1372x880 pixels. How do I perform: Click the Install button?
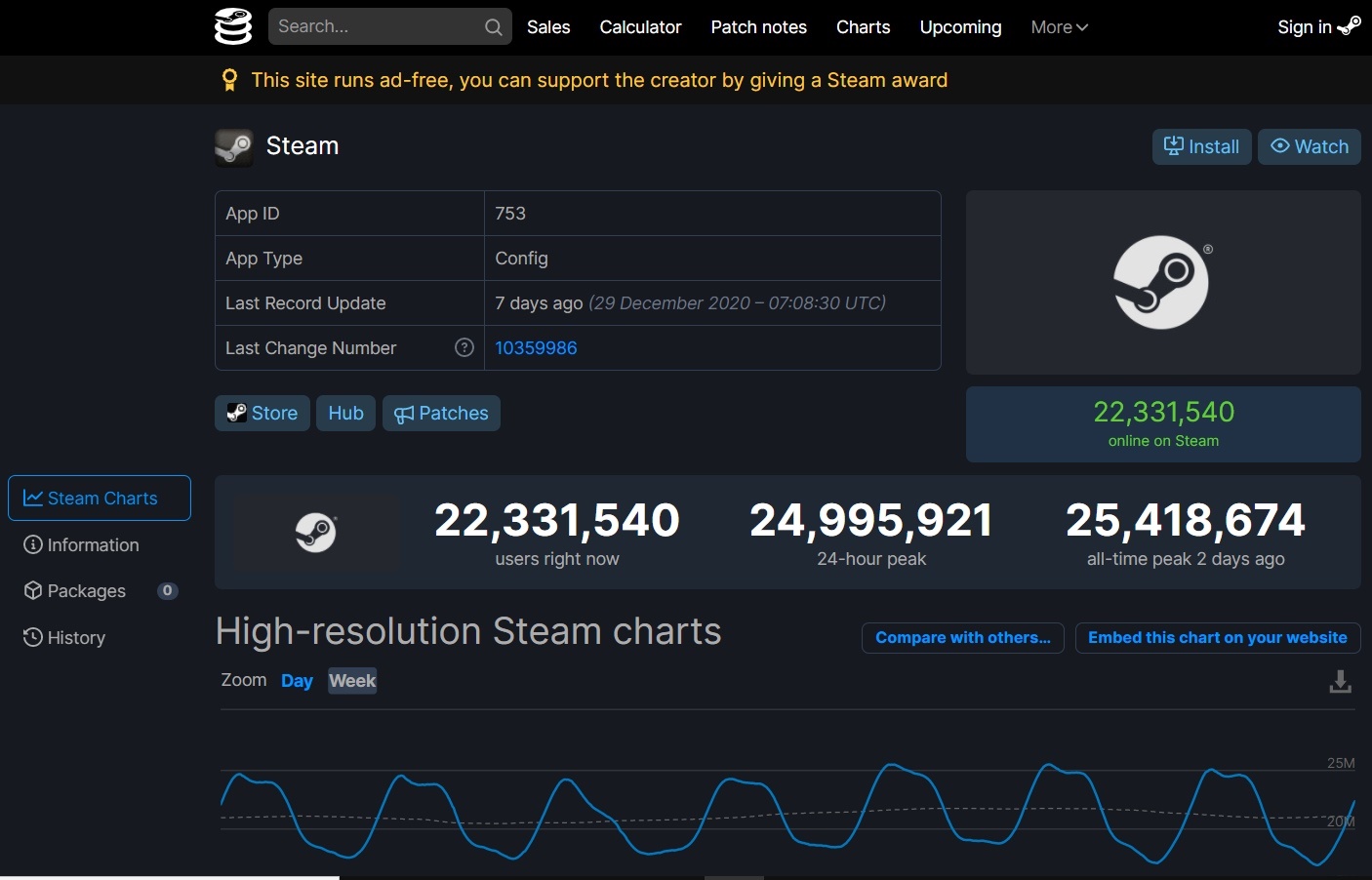[1201, 146]
